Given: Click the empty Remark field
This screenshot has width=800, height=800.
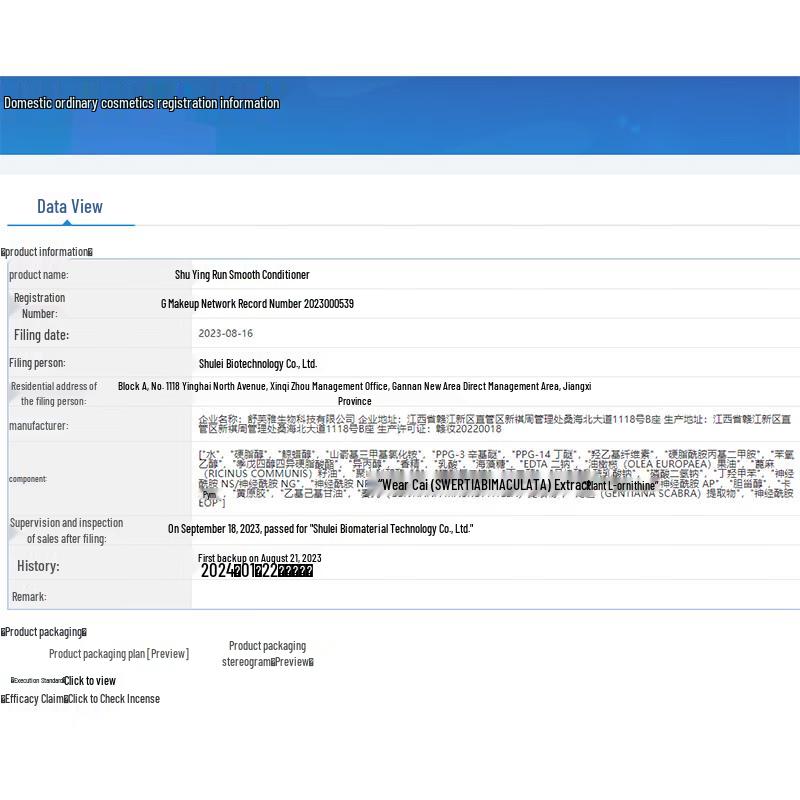Looking at the screenshot, I should [x=494, y=597].
